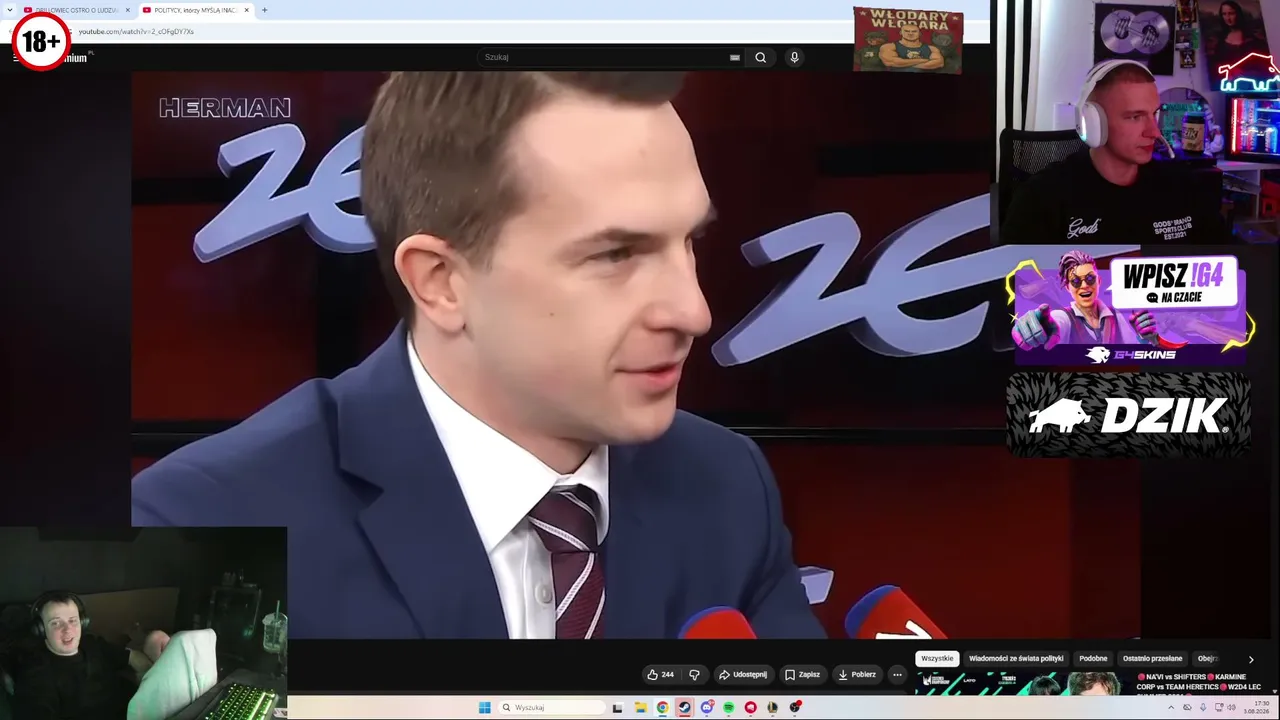This screenshot has width=1280, height=720.
Task: Open the last dark taskbar app icon
Action: pos(795,708)
